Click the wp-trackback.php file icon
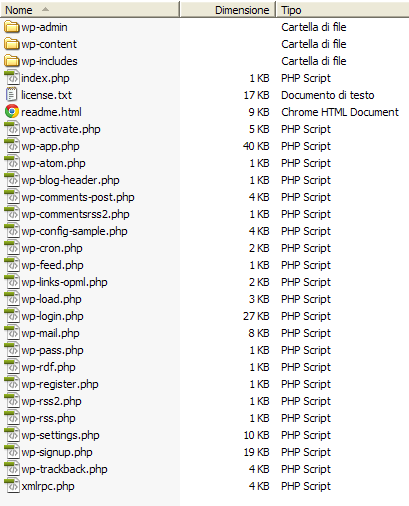 (12, 469)
